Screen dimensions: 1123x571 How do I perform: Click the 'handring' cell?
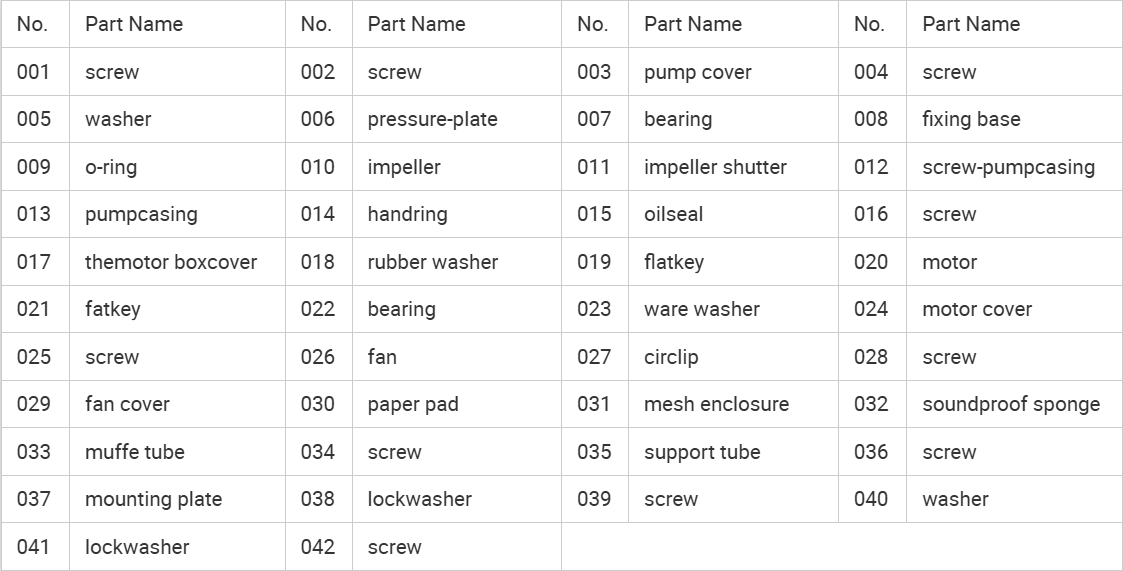click(407, 214)
